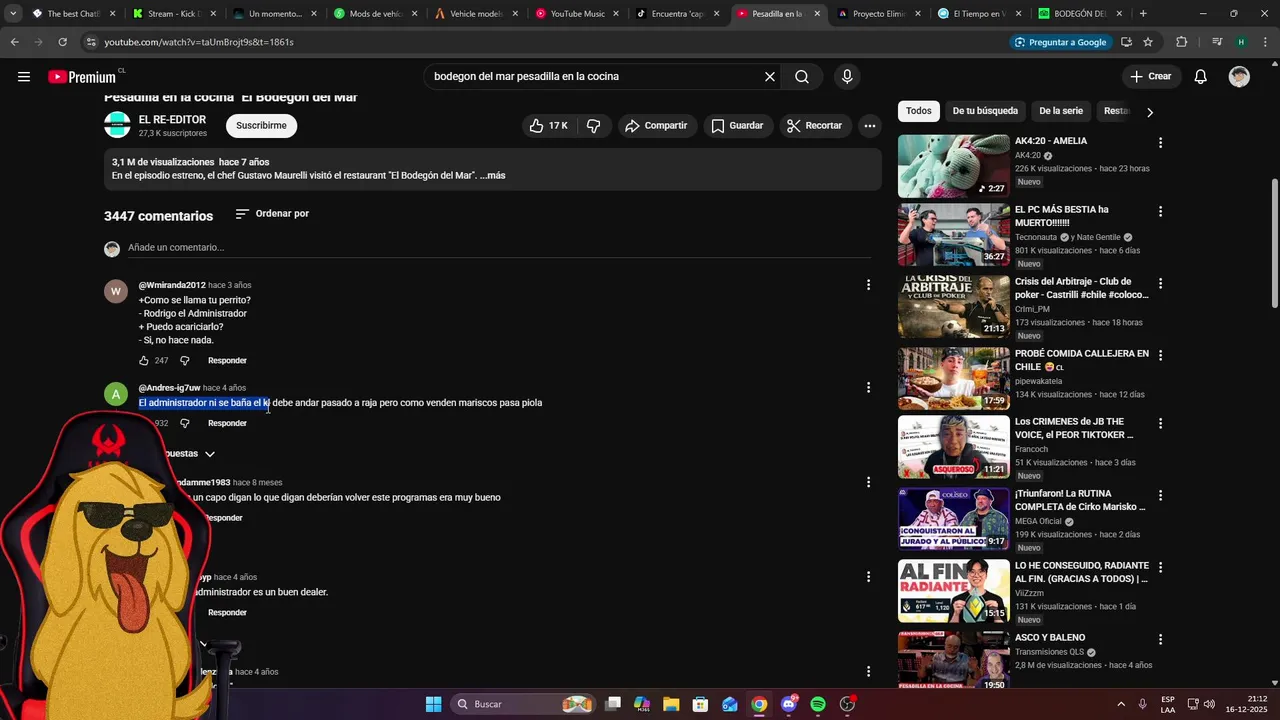Viewport: 1280px width, 720px height.
Task: Open options for the 'hace 8 meses' comment
Action: click(x=868, y=482)
